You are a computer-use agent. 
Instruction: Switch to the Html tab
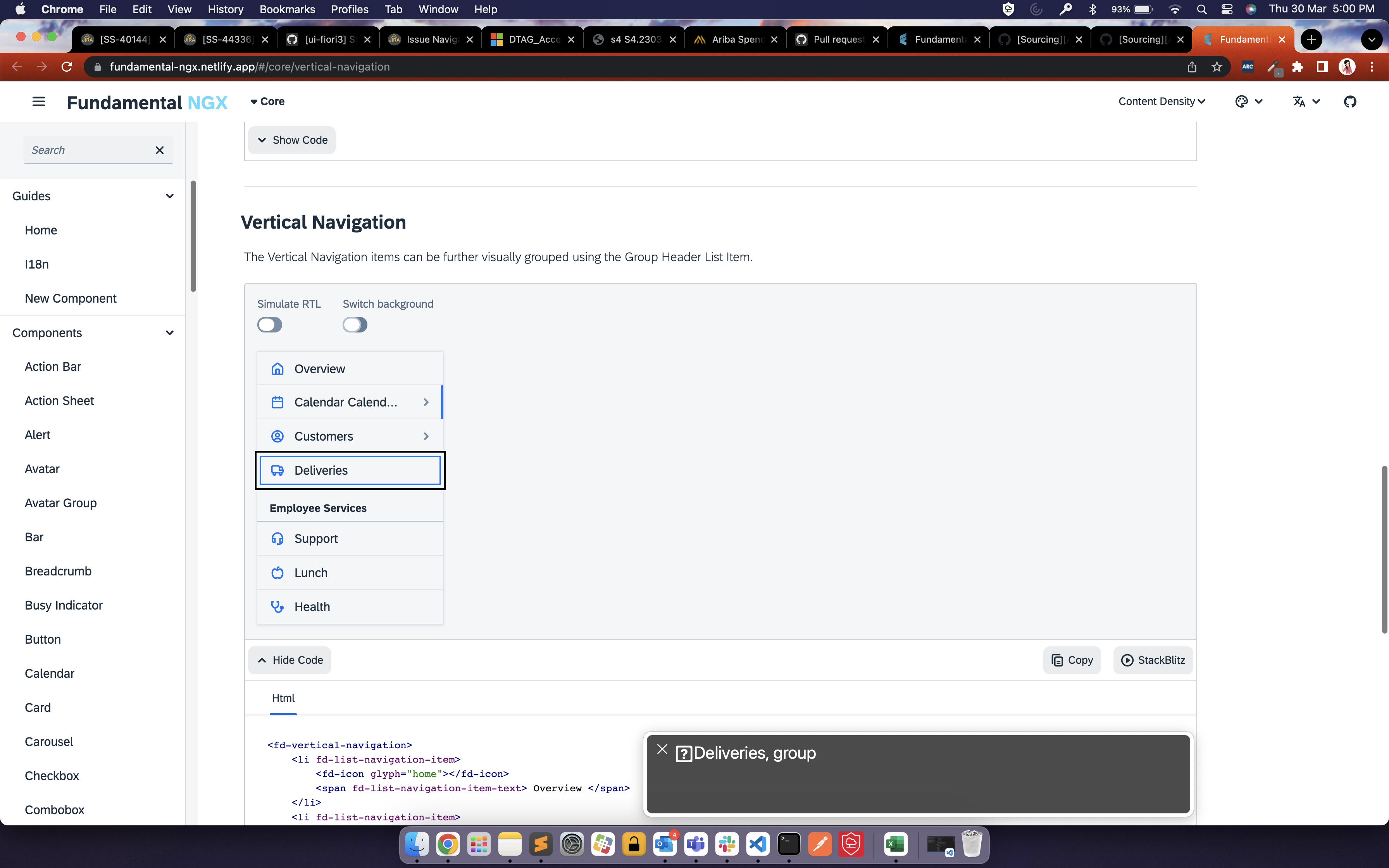point(284,698)
